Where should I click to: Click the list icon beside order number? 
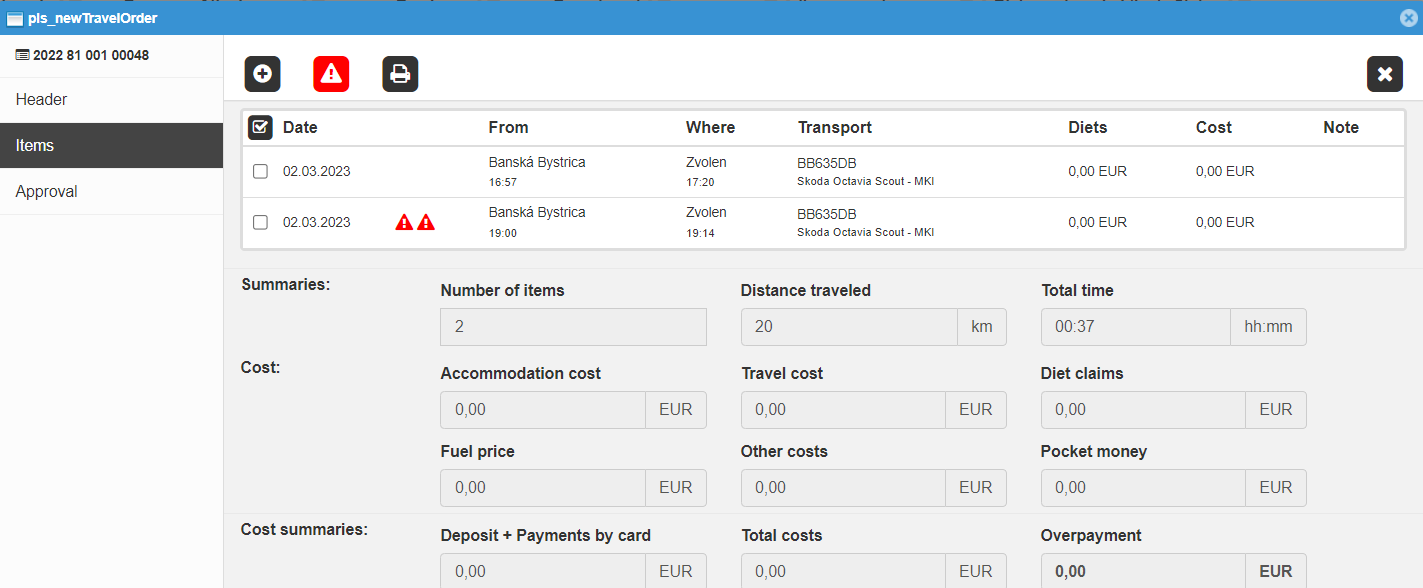pos(22,56)
